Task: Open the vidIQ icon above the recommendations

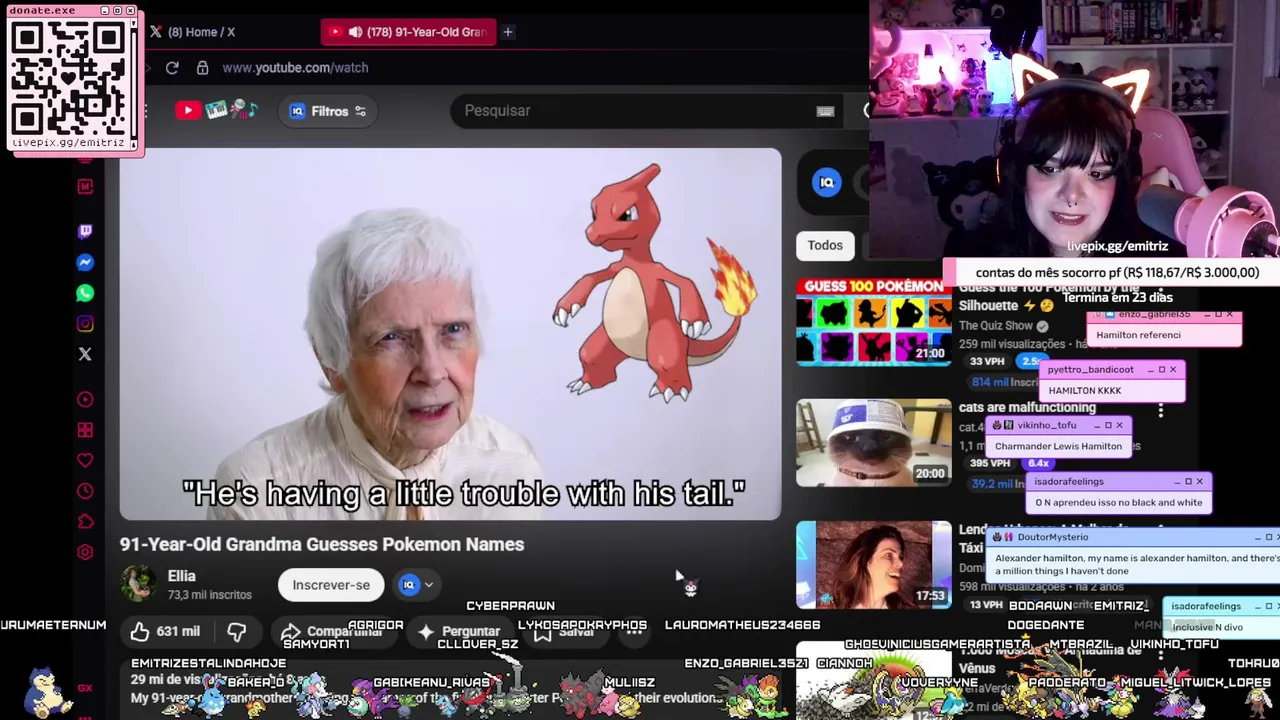Action: tap(827, 182)
